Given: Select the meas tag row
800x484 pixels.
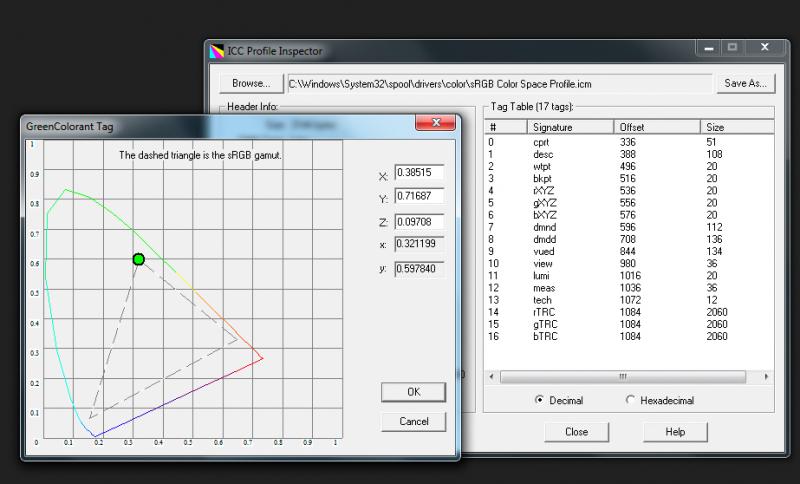Looking at the screenshot, I should pos(629,288).
